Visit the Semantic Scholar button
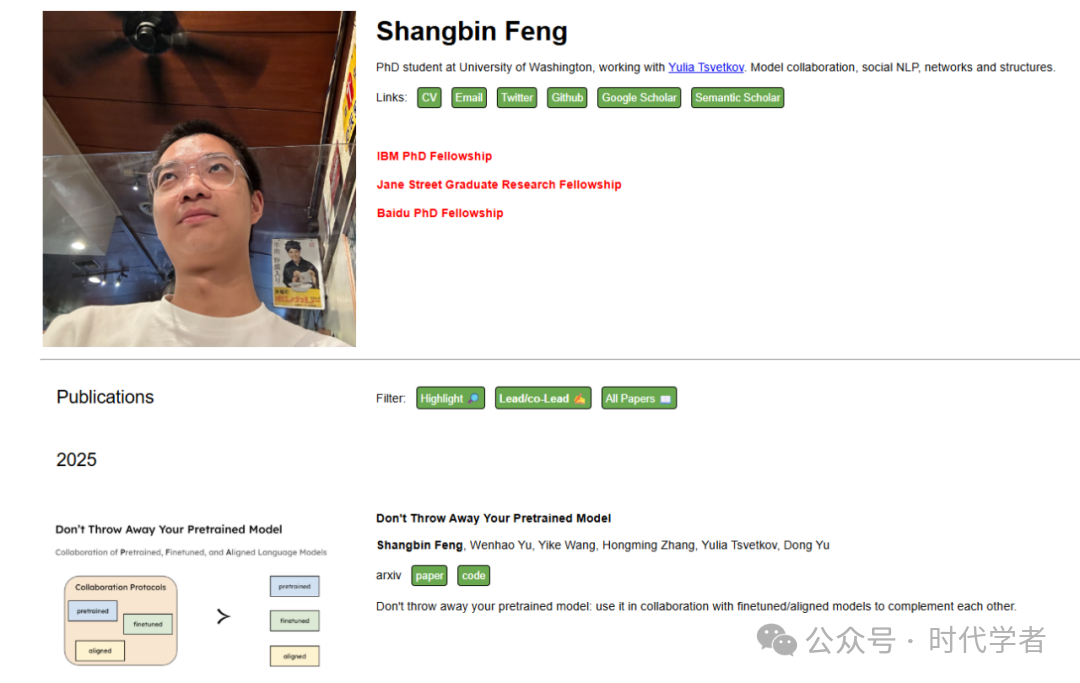 [737, 98]
